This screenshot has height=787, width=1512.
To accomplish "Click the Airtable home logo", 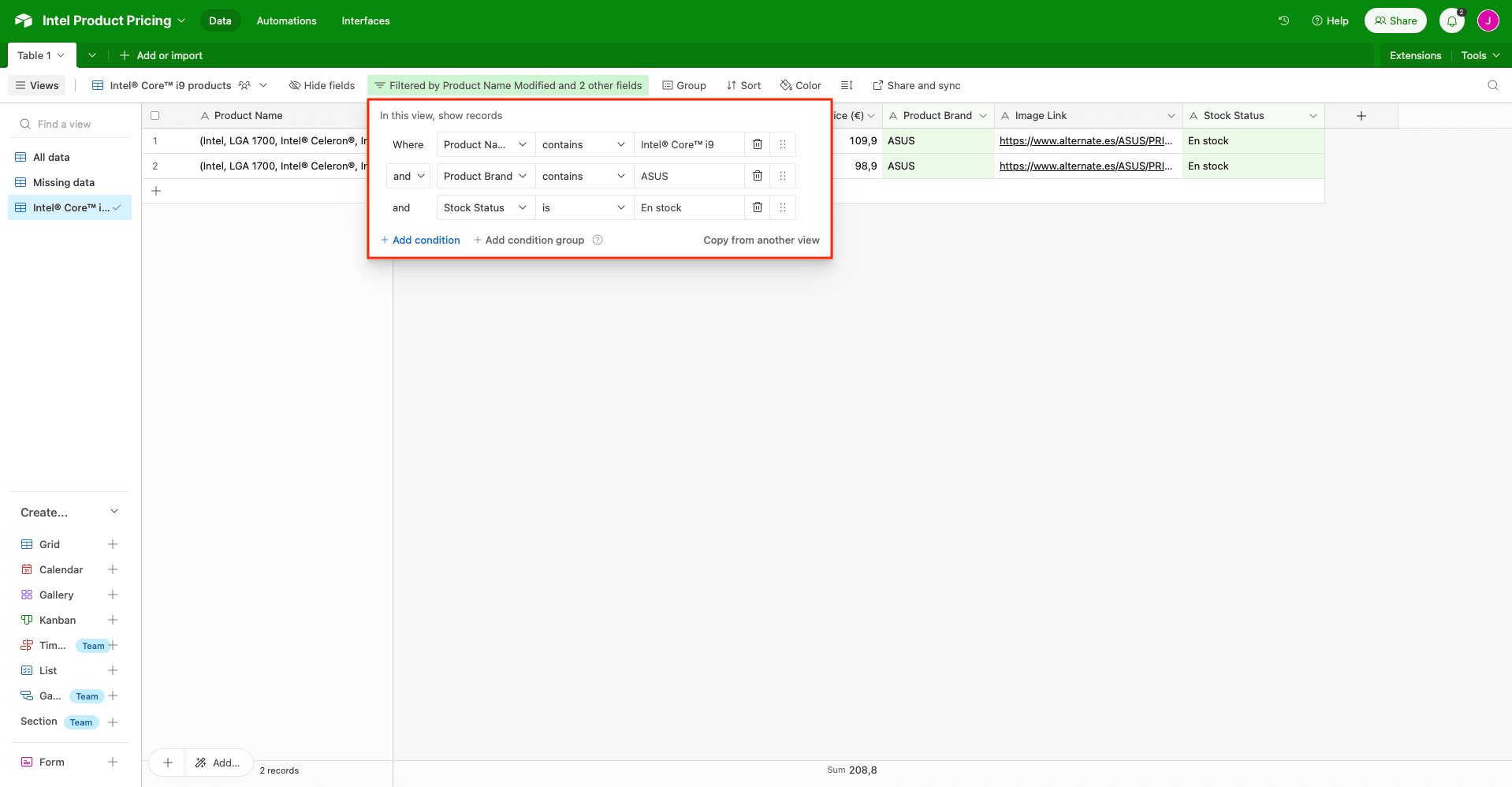I will [x=24, y=21].
